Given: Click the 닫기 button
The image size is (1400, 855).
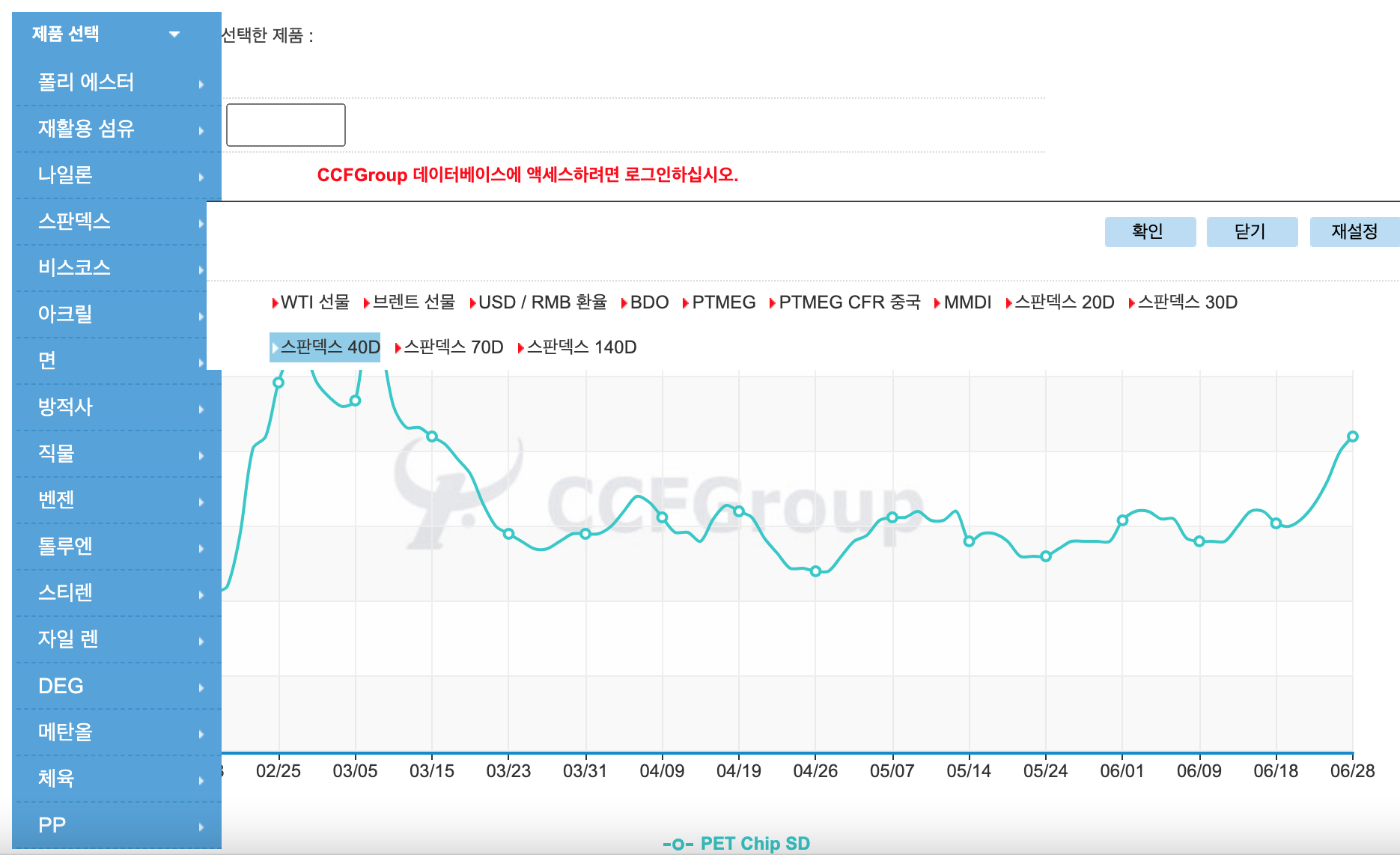Looking at the screenshot, I should pyautogui.click(x=1252, y=231).
